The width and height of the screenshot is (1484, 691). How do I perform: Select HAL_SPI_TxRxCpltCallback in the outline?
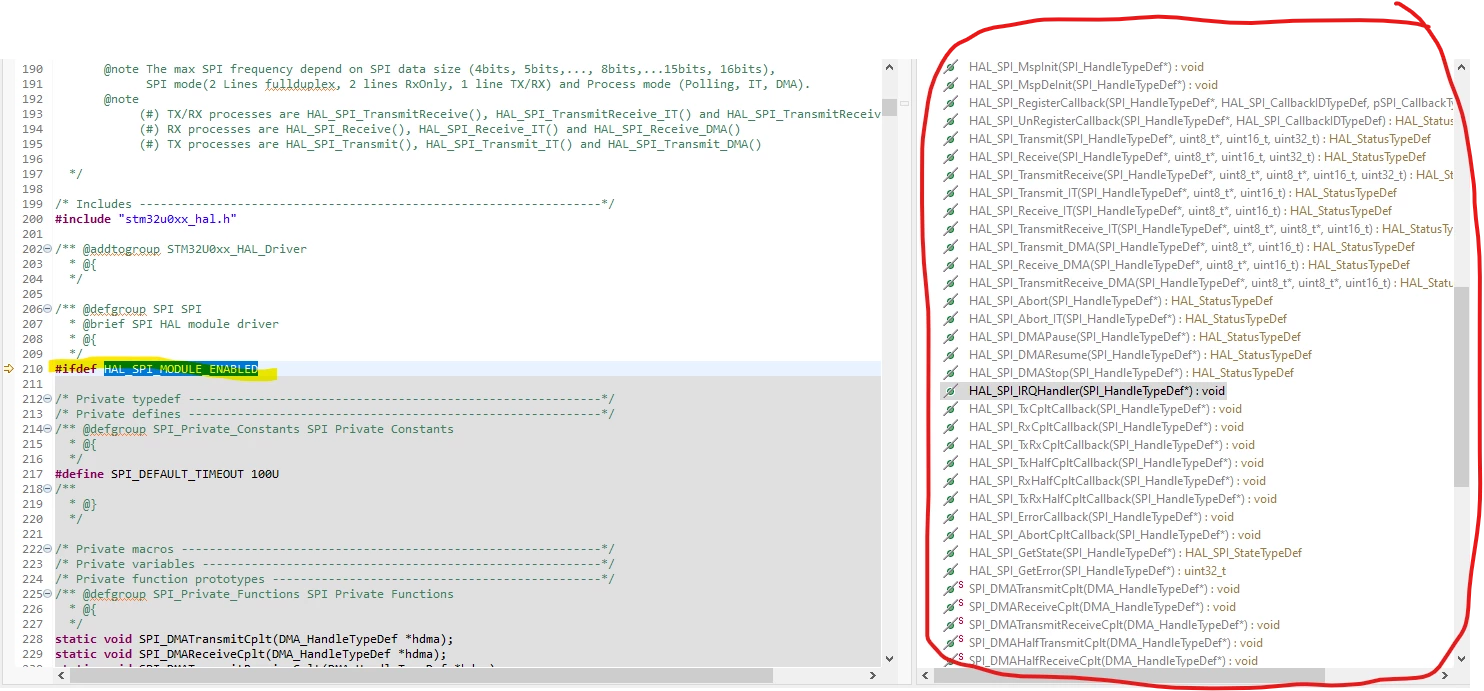1111,445
